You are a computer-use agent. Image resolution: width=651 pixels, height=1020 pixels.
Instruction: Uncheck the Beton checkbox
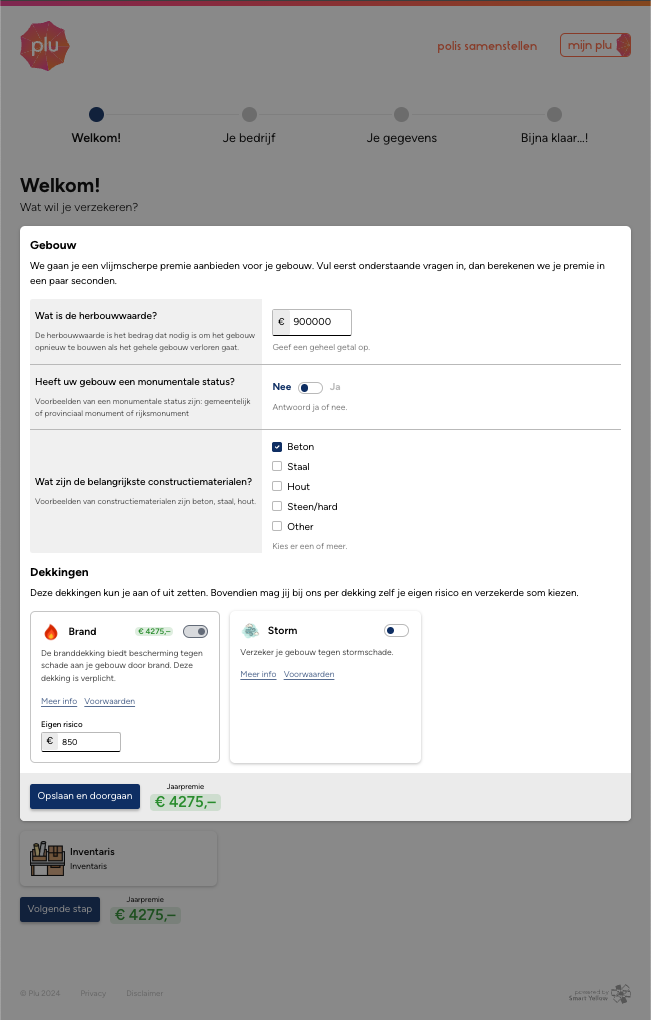(277, 447)
